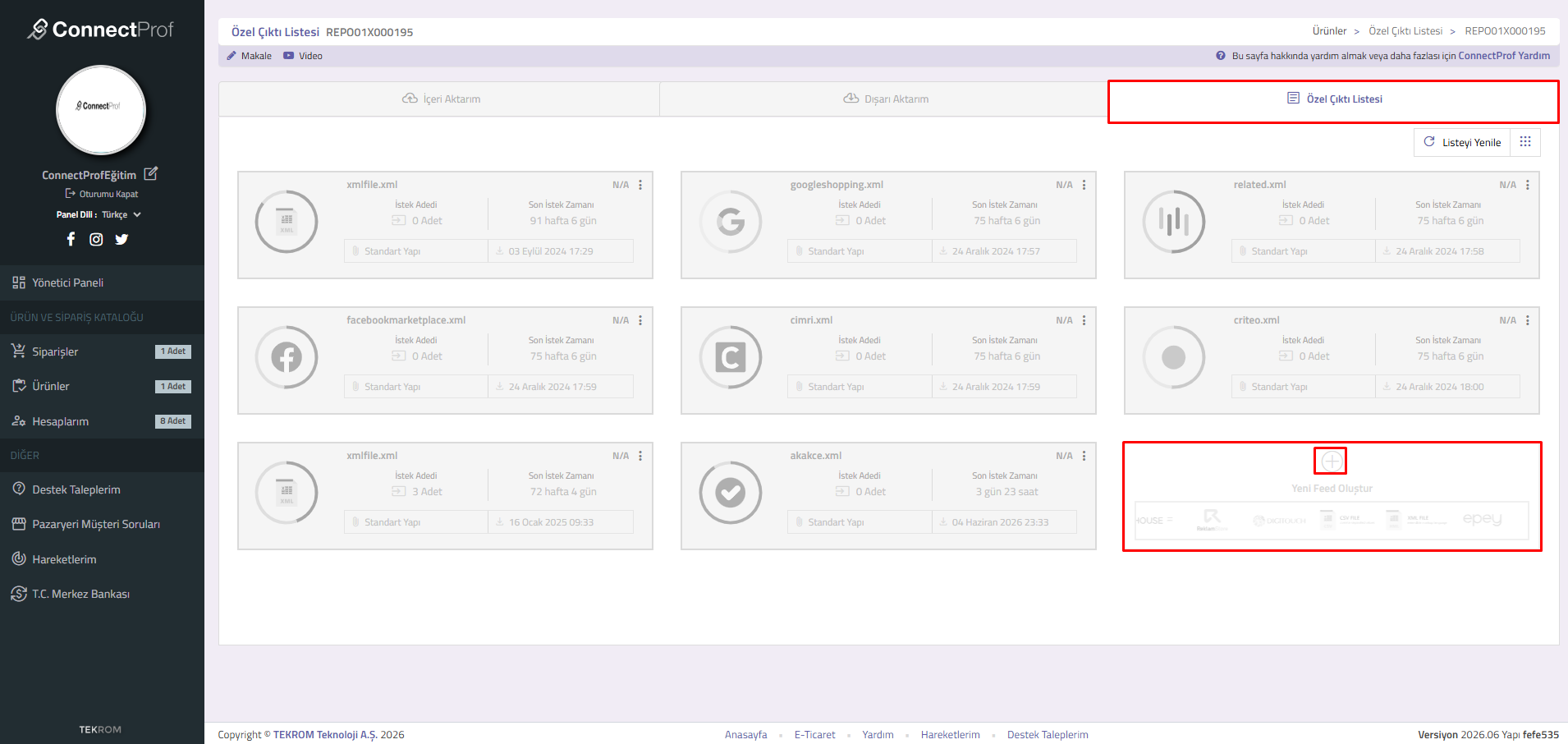Click the Cimri C icon on cimri.xml card
The width and height of the screenshot is (1568, 744).
click(731, 357)
